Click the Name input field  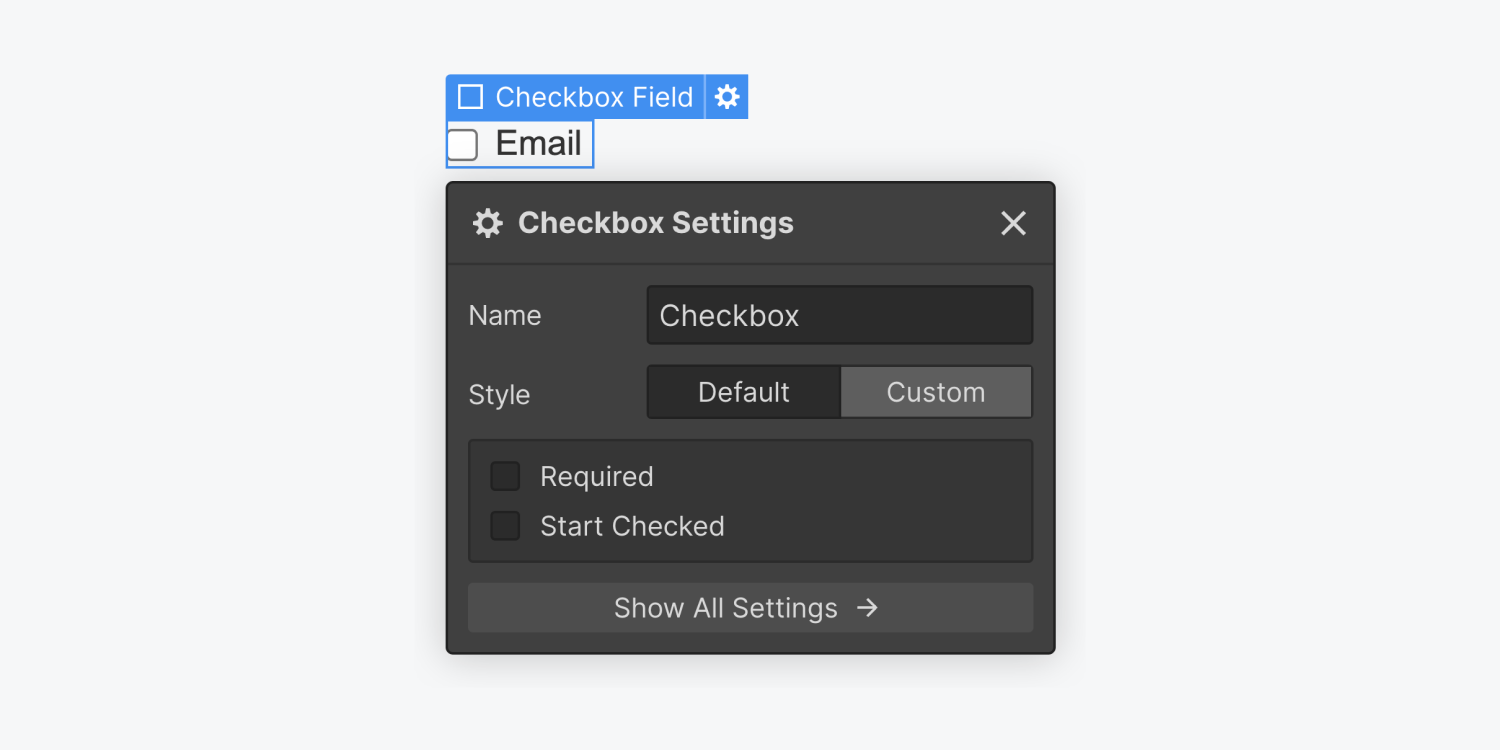pyautogui.click(x=840, y=315)
